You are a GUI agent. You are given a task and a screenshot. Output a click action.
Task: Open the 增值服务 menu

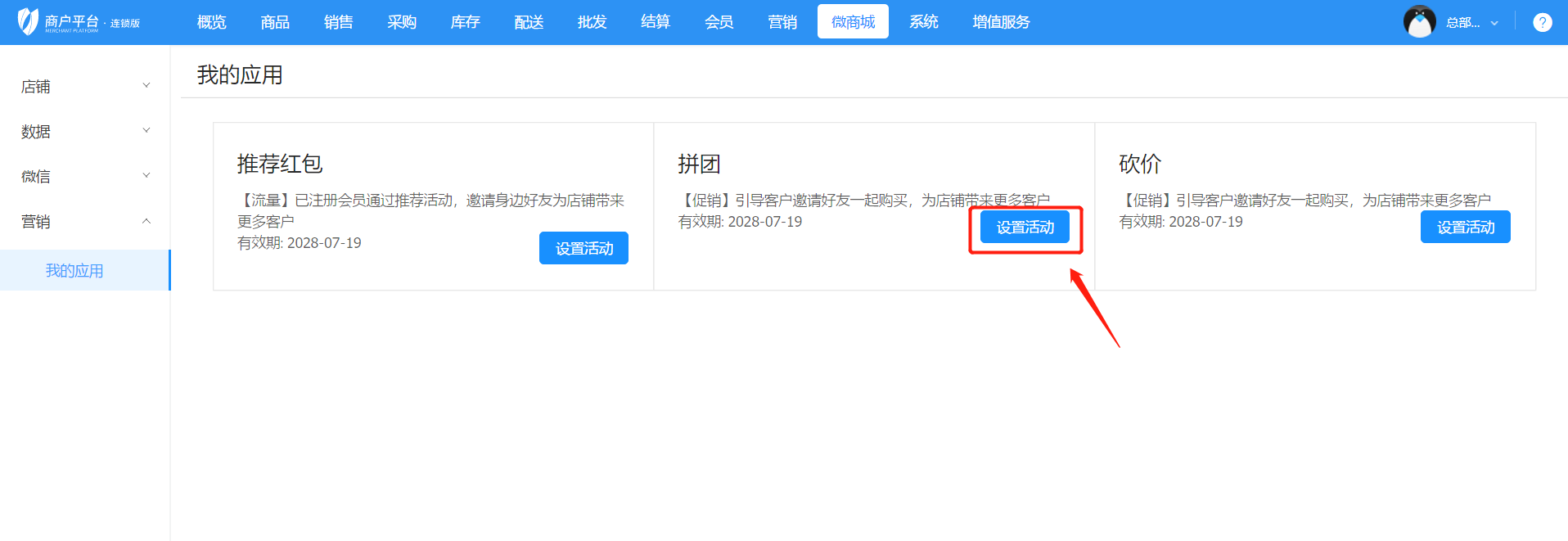[1001, 22]
